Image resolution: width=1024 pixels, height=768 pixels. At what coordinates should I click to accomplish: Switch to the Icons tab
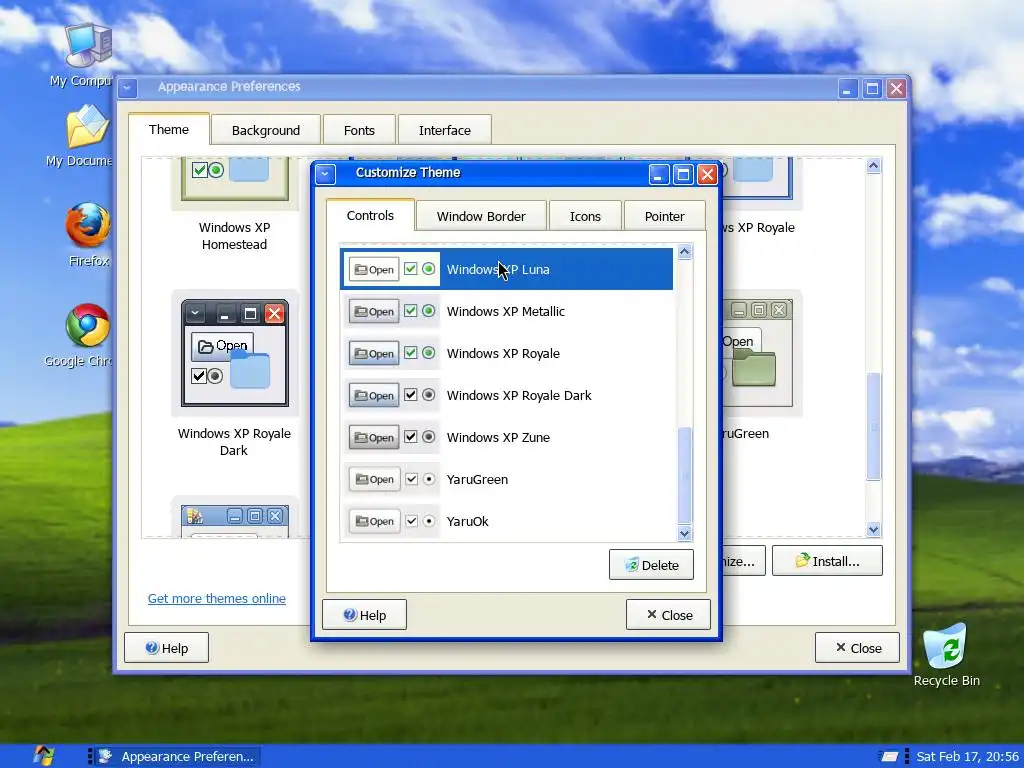[x=585, y=216]
